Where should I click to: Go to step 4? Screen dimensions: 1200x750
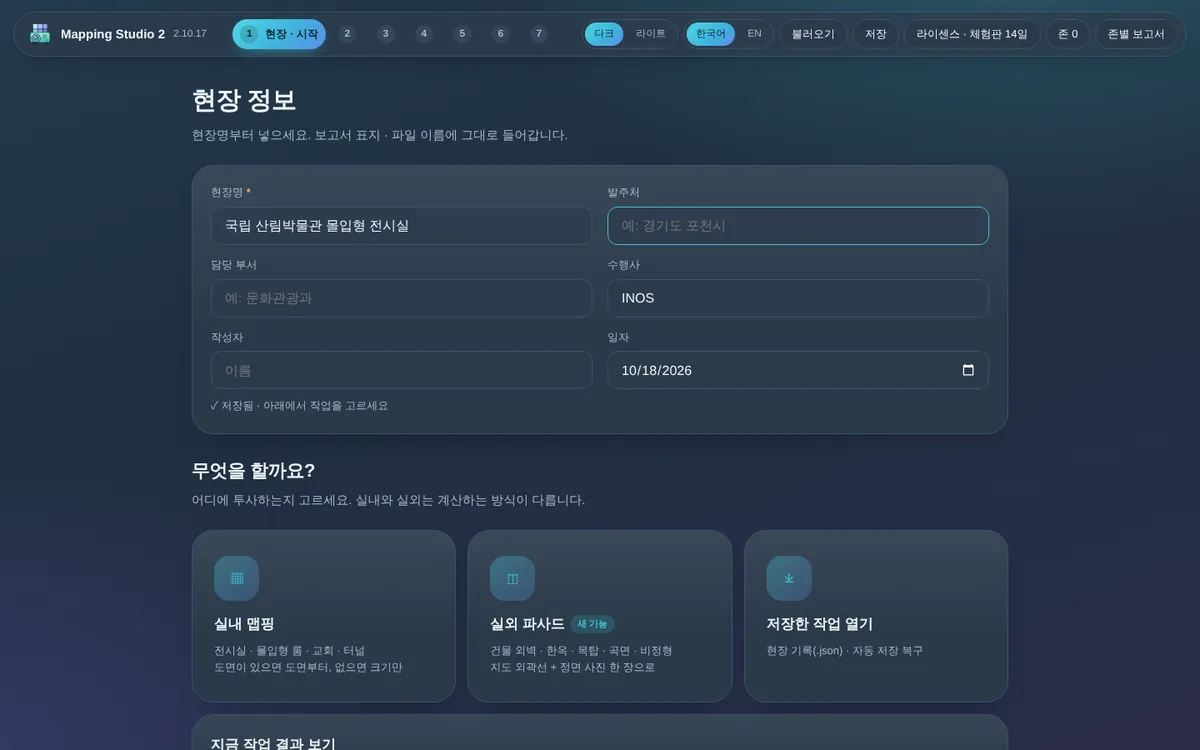pos(424,34)
